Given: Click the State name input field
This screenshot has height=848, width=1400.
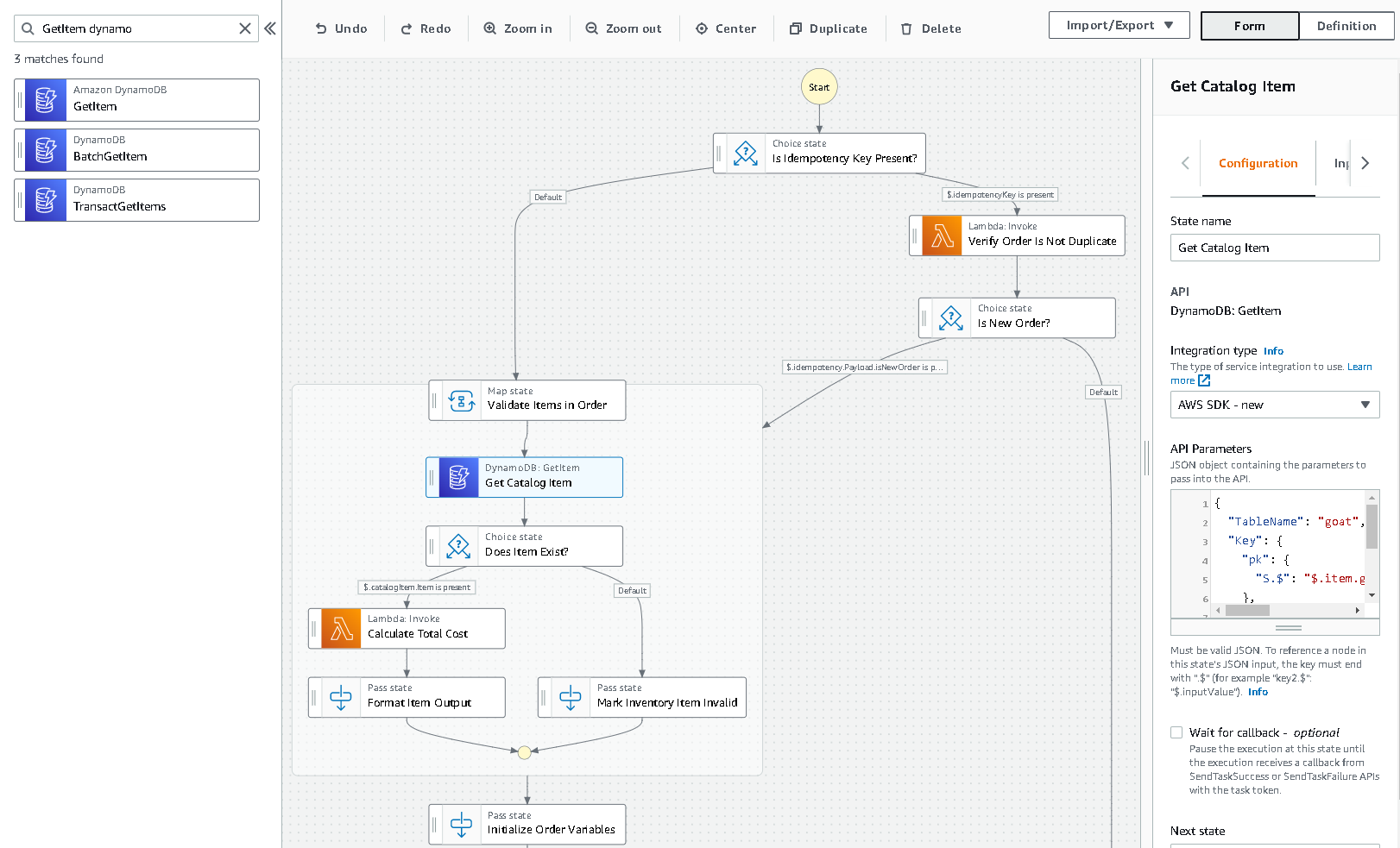Looking at the screenshot, I should tap(1274, 248).
